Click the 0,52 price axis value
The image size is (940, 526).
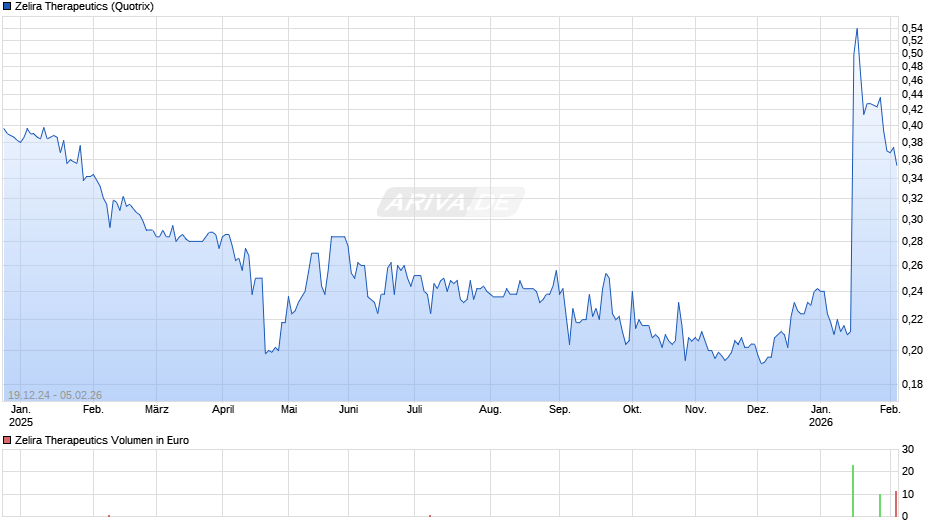click(912, 40)
